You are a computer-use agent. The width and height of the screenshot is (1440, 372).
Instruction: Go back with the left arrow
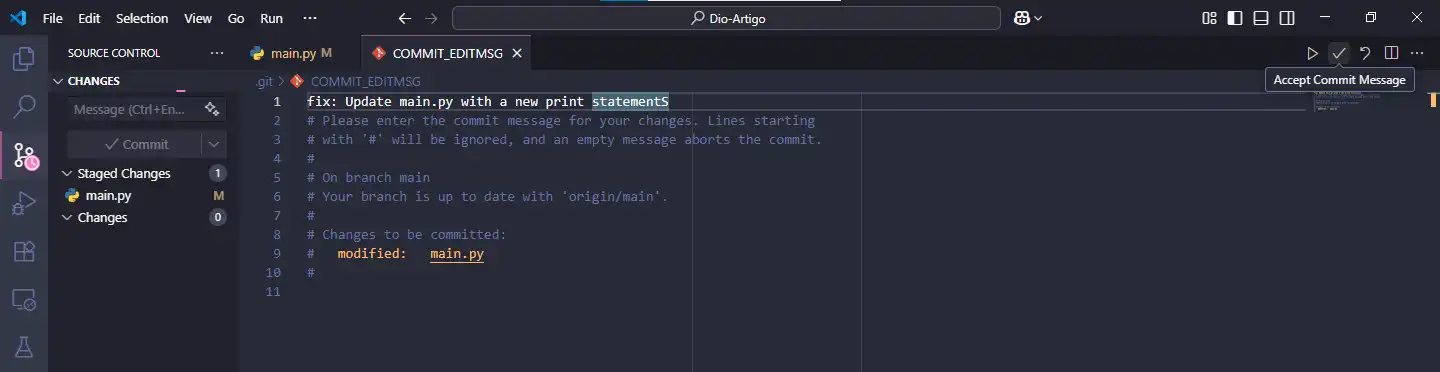pos(404,18)
